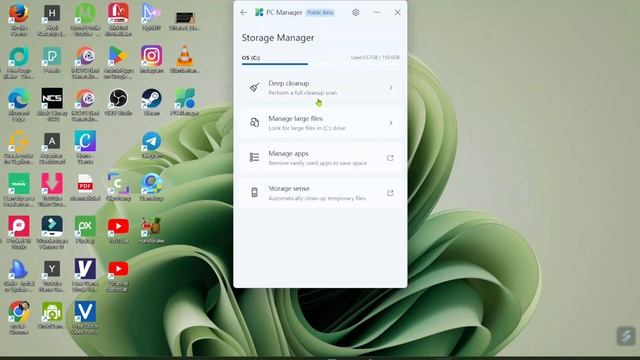Click 'Remove rarely used apps' description
Image resolution: width=640 pixels, height=360 pixels.
[318, 163]
